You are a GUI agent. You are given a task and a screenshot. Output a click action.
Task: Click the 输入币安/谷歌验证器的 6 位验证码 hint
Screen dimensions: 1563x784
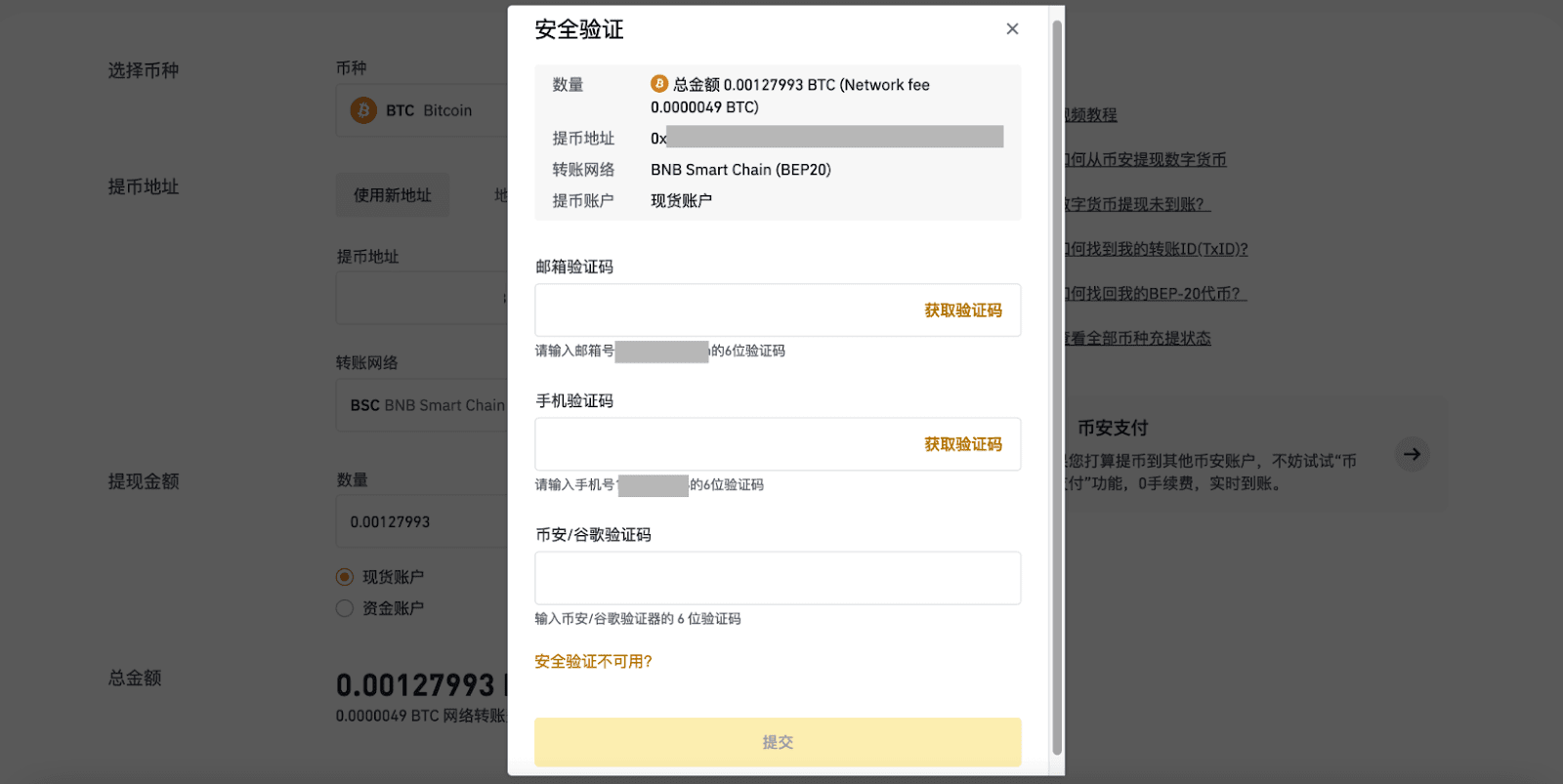(x=638, y=619)
